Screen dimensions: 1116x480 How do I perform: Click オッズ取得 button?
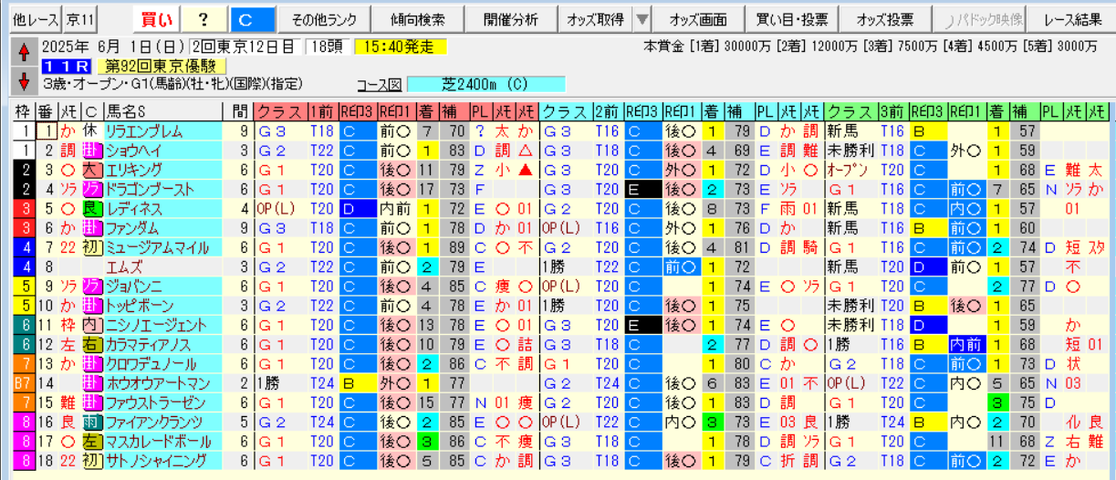595,20
